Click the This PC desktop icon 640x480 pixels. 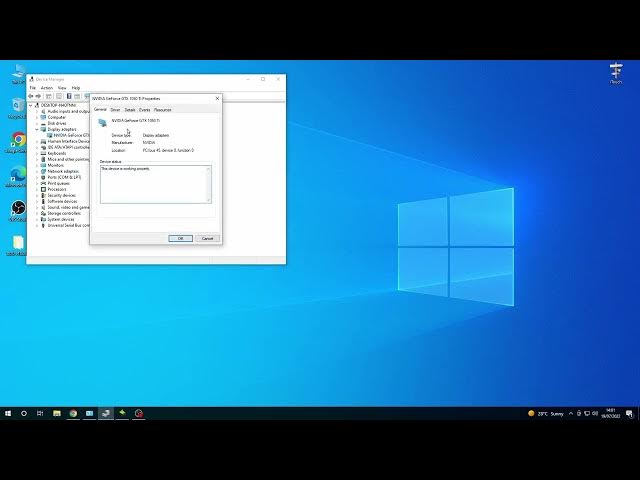pyautogui.click(x=18, y=72)
